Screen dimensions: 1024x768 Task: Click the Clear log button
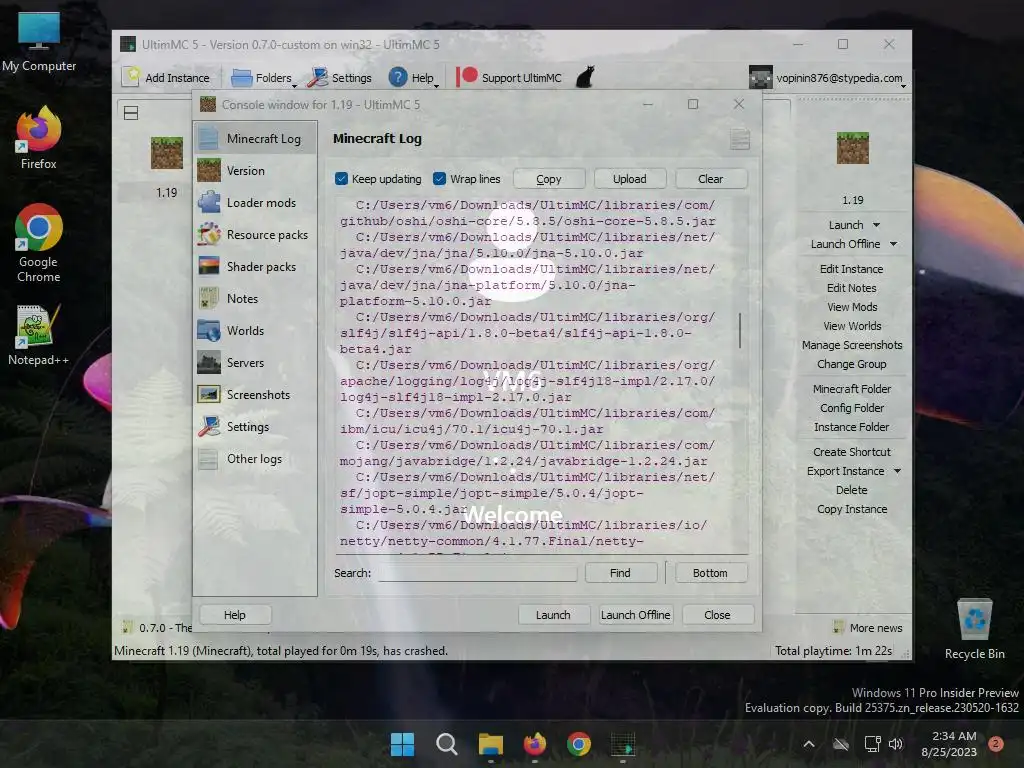tap(711, 179)
